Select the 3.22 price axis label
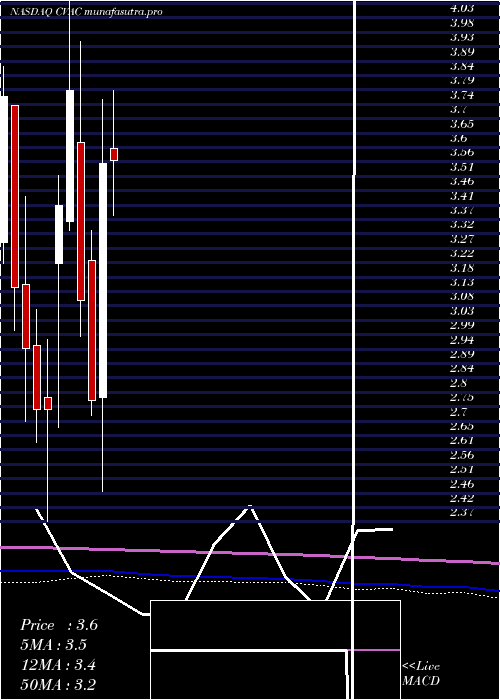This screenshot has height=700, width=500. point(462,253)
